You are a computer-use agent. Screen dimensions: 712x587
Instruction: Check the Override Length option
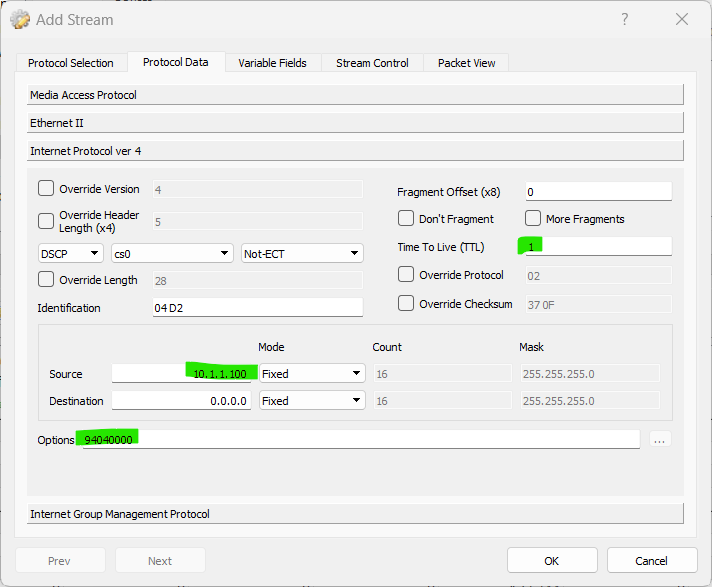46,280
